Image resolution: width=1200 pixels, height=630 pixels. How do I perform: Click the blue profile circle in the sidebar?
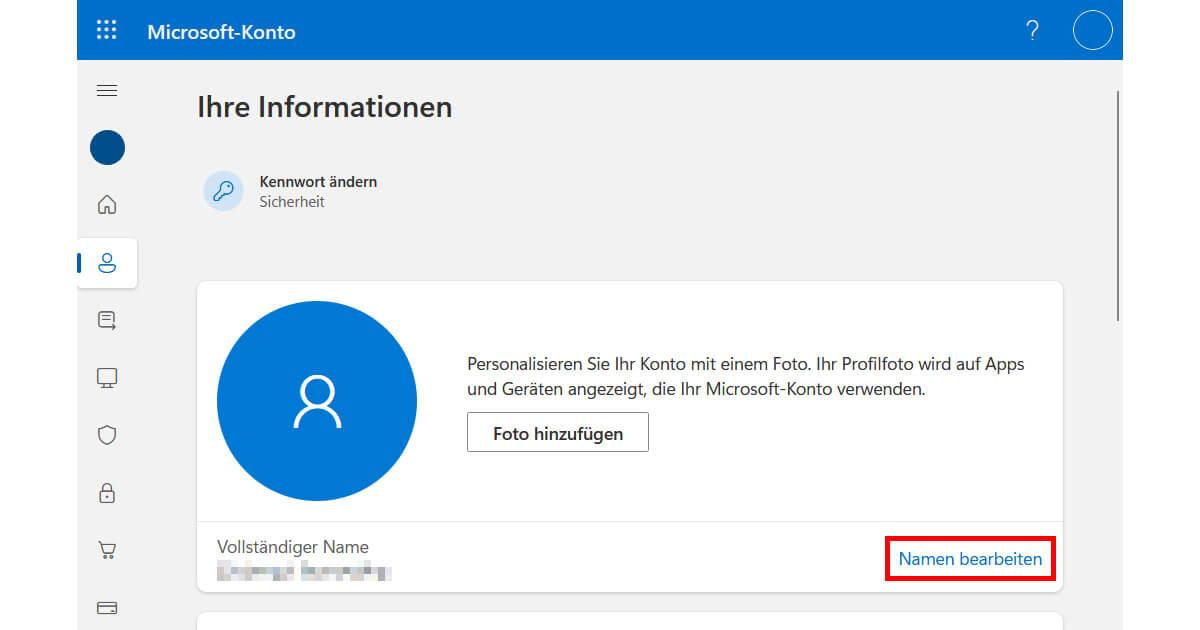[106, 147]
